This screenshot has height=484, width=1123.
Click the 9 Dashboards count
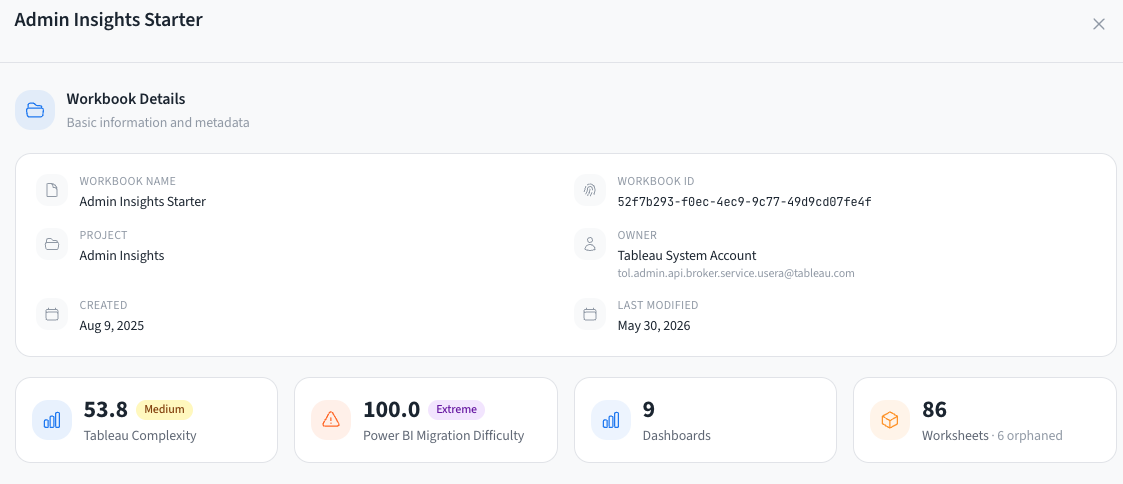[x=649, y=410]
